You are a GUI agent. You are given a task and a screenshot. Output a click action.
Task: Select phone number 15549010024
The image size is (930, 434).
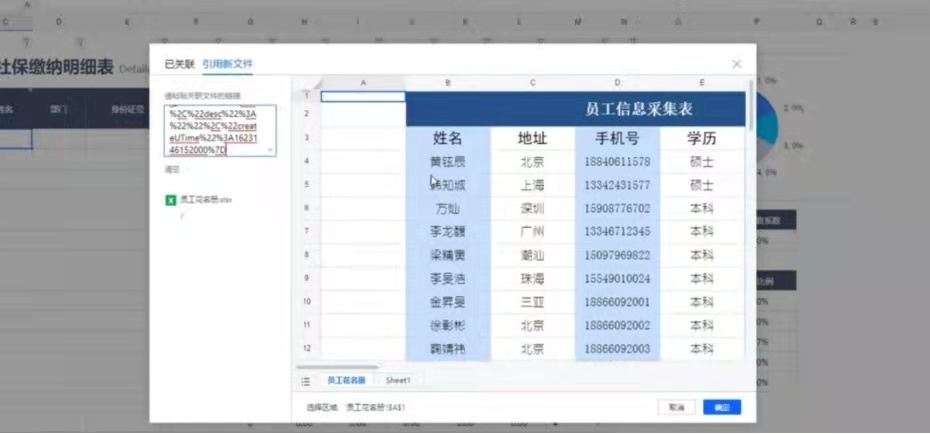click(x=617, y=279)
